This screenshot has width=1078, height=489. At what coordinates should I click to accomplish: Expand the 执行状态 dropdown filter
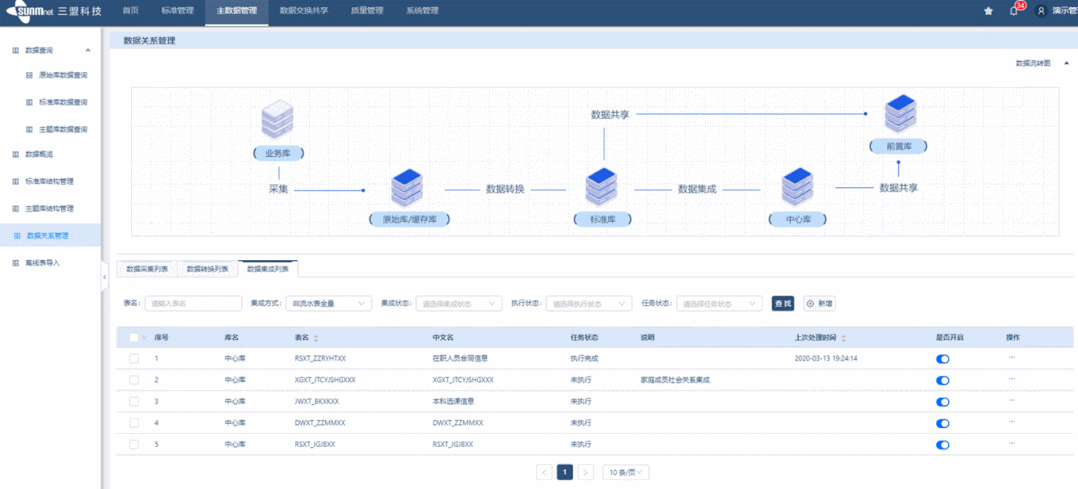point(588,303)
